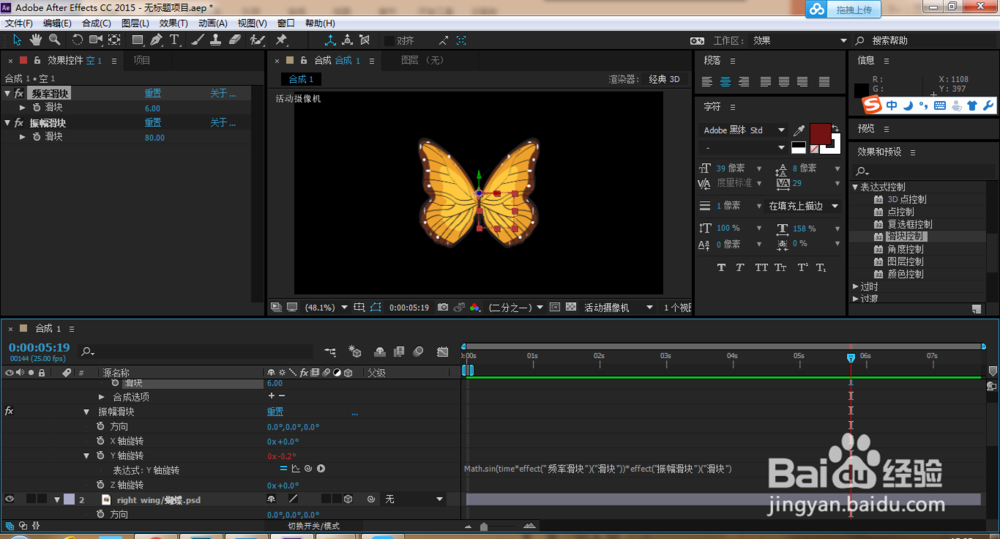Expand 合成选项 in timeline
Image resolution: width=1000 pixels, height=539 pixels.
[101, 397]
